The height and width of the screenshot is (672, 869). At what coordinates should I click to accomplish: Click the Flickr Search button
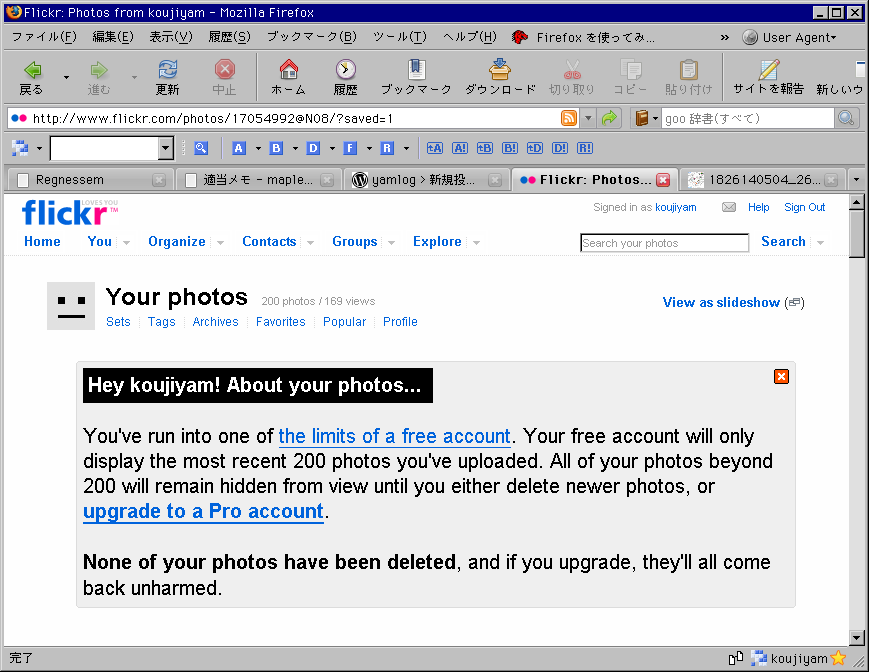pos(783,242)
